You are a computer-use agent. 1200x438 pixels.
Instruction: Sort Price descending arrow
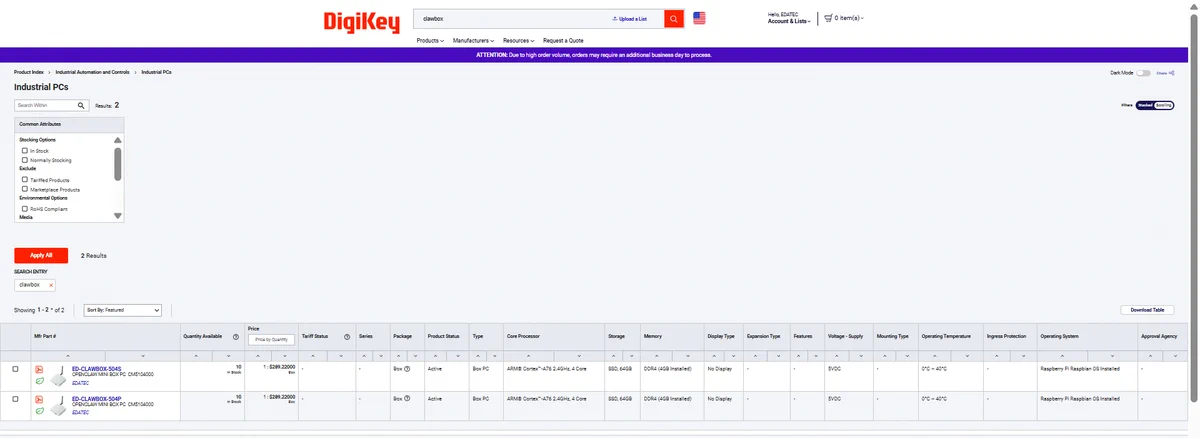click(284, 356)
